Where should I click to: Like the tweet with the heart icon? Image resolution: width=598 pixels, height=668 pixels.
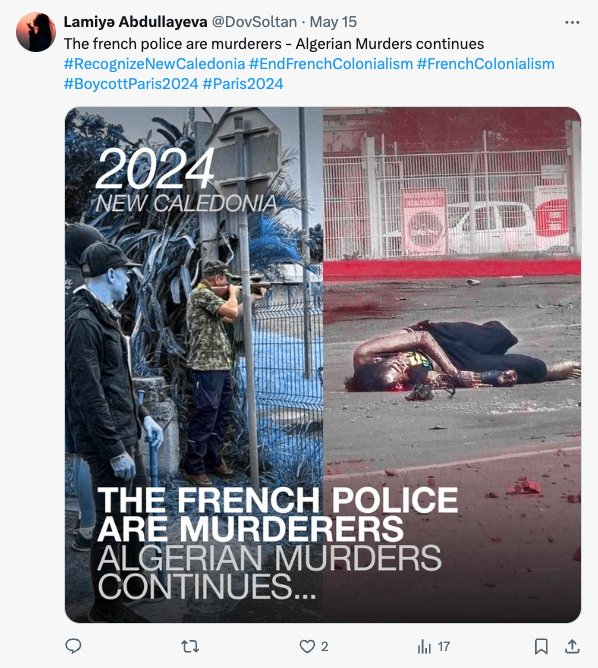pyautogui.click(x=307, y=646)
